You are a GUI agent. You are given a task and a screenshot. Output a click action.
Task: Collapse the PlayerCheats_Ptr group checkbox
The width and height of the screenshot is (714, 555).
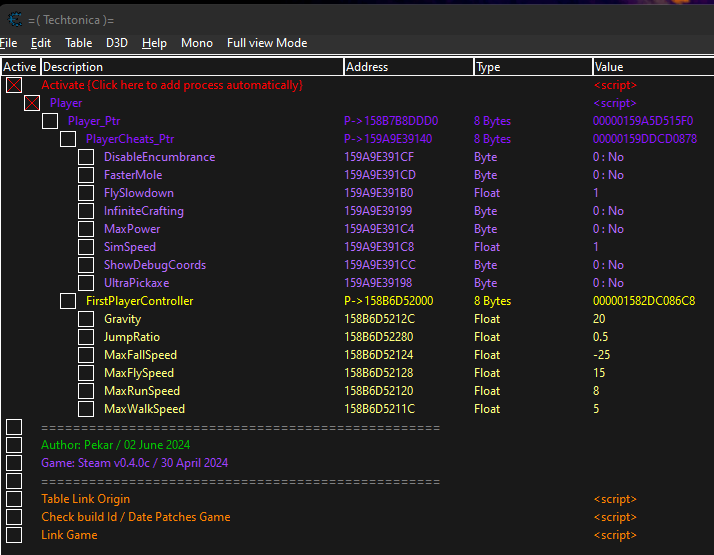68,139
